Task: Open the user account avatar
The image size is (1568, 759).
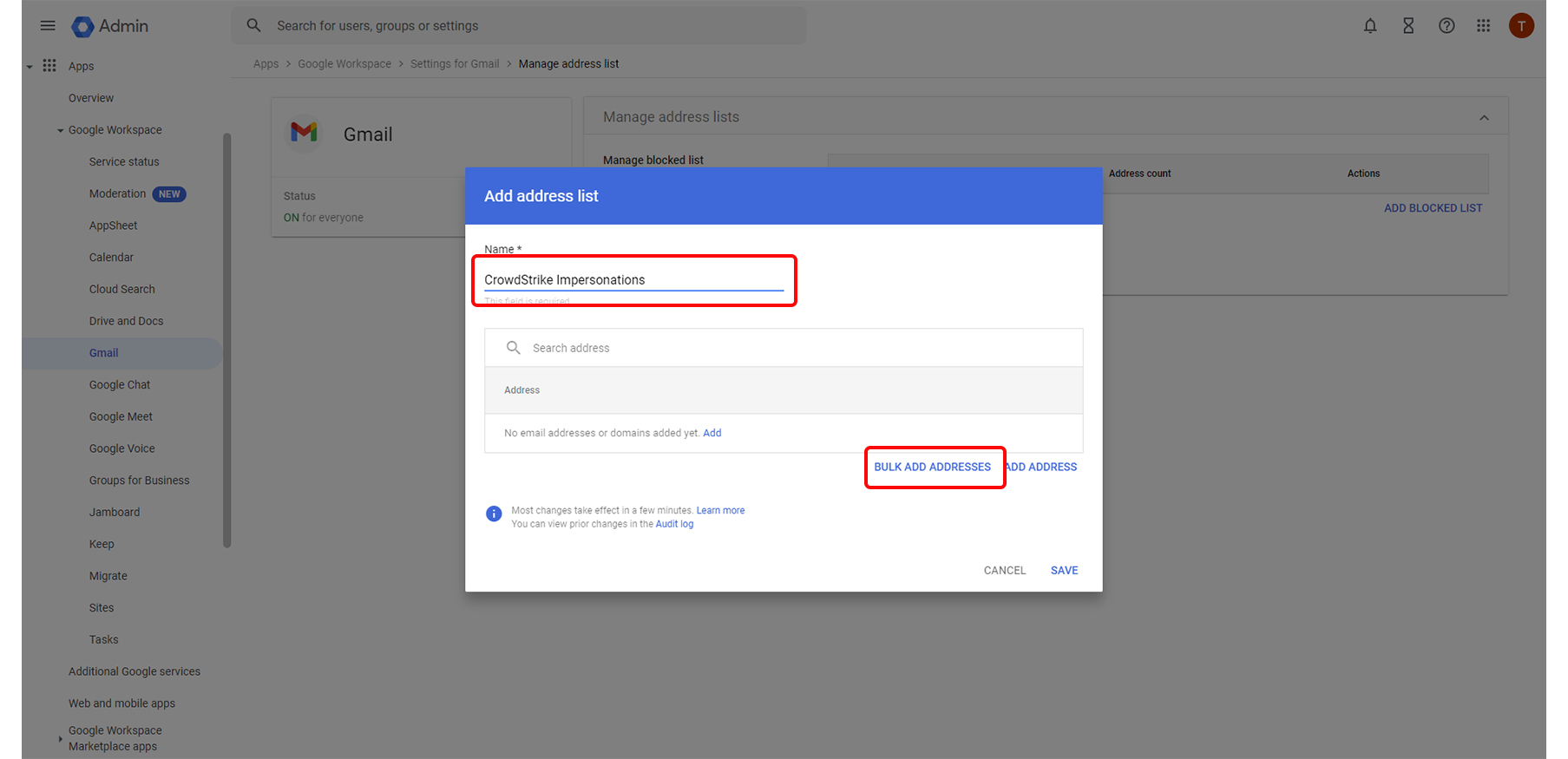Action: coord(1521,26)
